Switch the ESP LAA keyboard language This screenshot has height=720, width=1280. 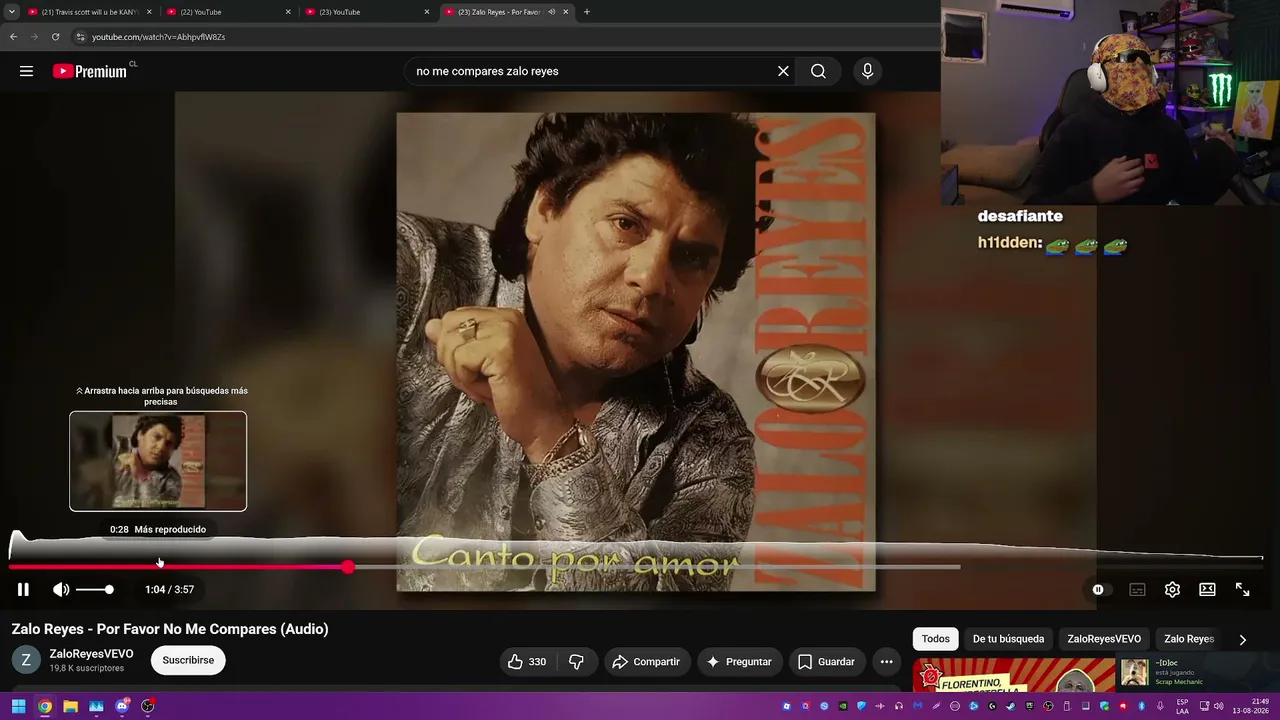[x=1183, y=706]
